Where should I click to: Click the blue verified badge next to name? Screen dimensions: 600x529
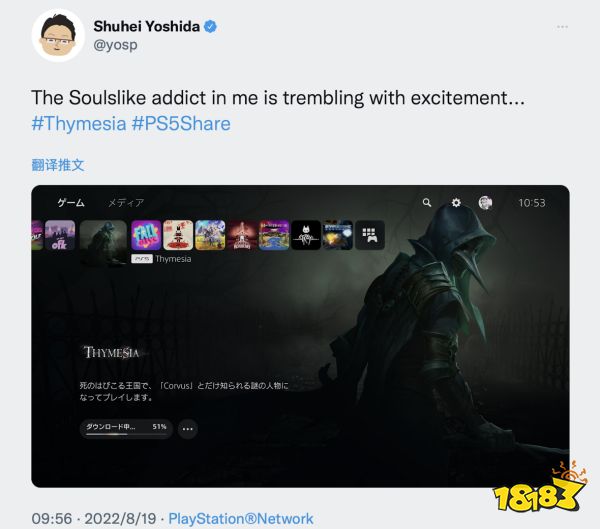[x=210, y=26]
